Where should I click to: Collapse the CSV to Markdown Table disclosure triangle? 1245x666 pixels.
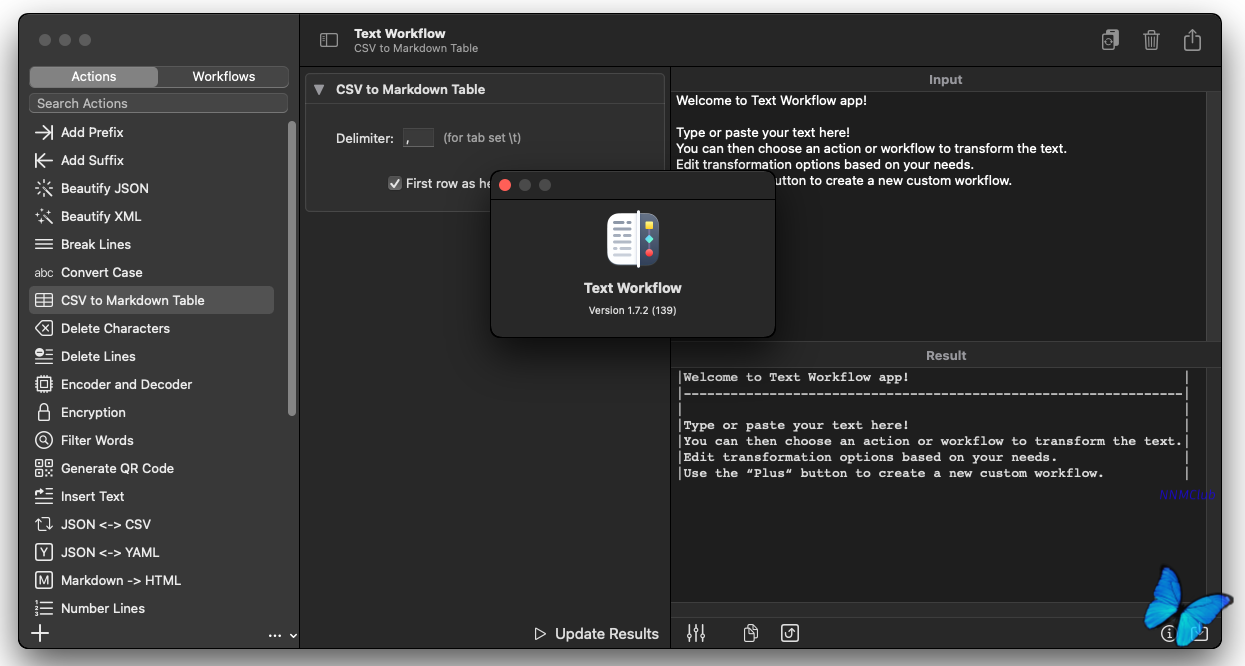tap(319, 89)
